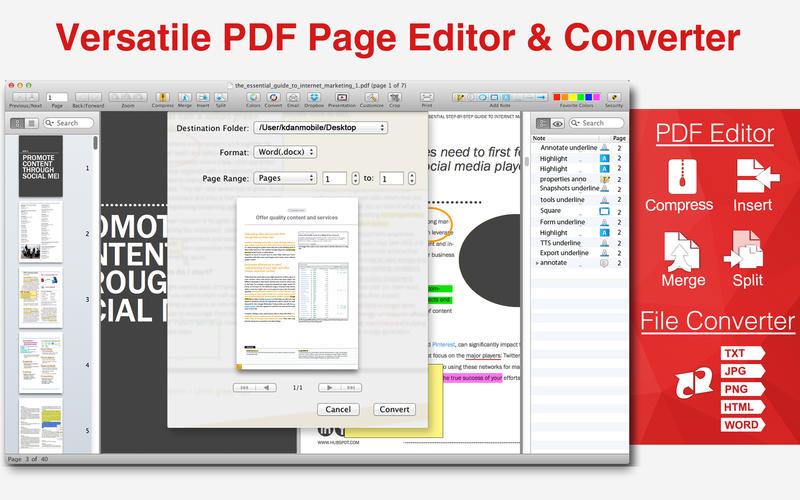Click the Compress toolbar icon
This screenshot has height=500, width=800.
162,97
